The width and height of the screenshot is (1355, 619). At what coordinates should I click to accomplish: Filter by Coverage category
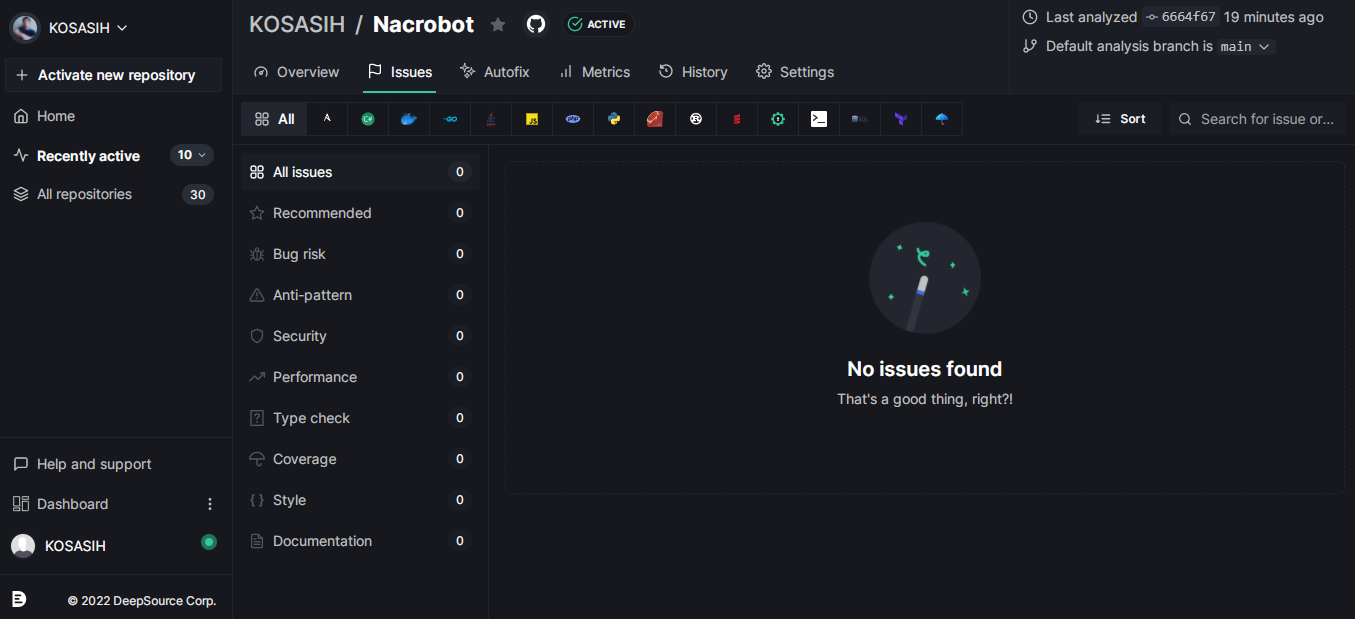(360, 459)
